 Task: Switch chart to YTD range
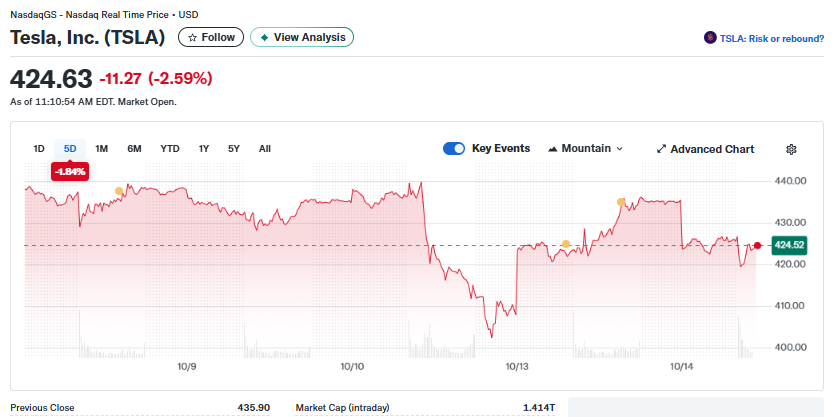(170, 149)
